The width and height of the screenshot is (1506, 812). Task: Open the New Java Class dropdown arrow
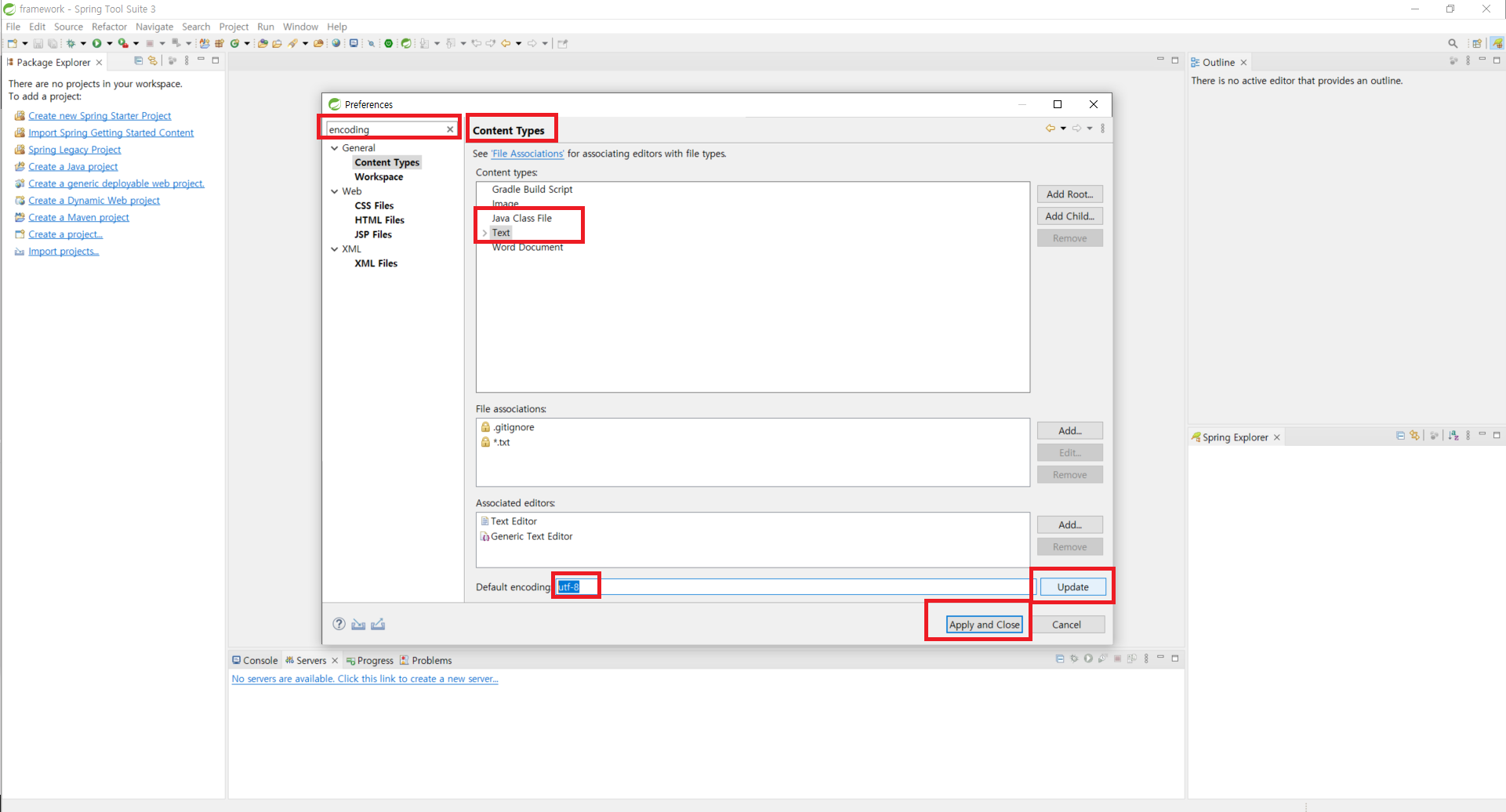point(247,44)
